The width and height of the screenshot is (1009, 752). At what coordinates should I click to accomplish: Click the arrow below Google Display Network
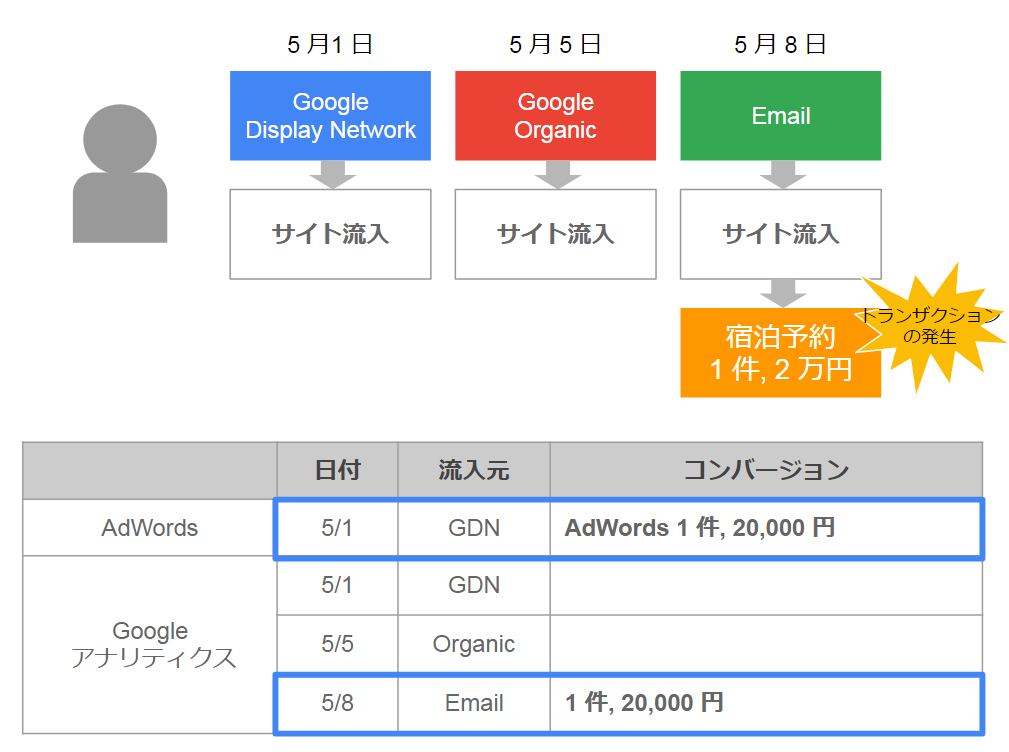coord(333,174)
